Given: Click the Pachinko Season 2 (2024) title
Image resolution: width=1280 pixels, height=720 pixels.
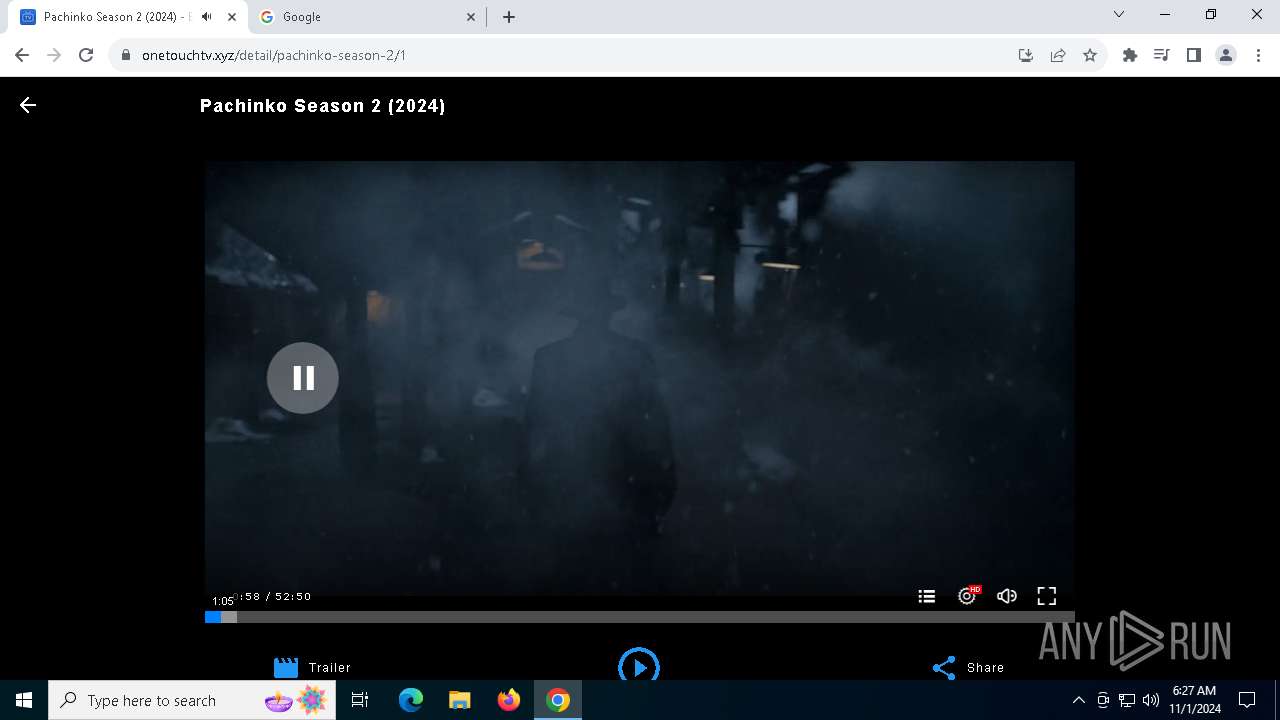Looking at the screenshot, I should [x=323, y=106].
